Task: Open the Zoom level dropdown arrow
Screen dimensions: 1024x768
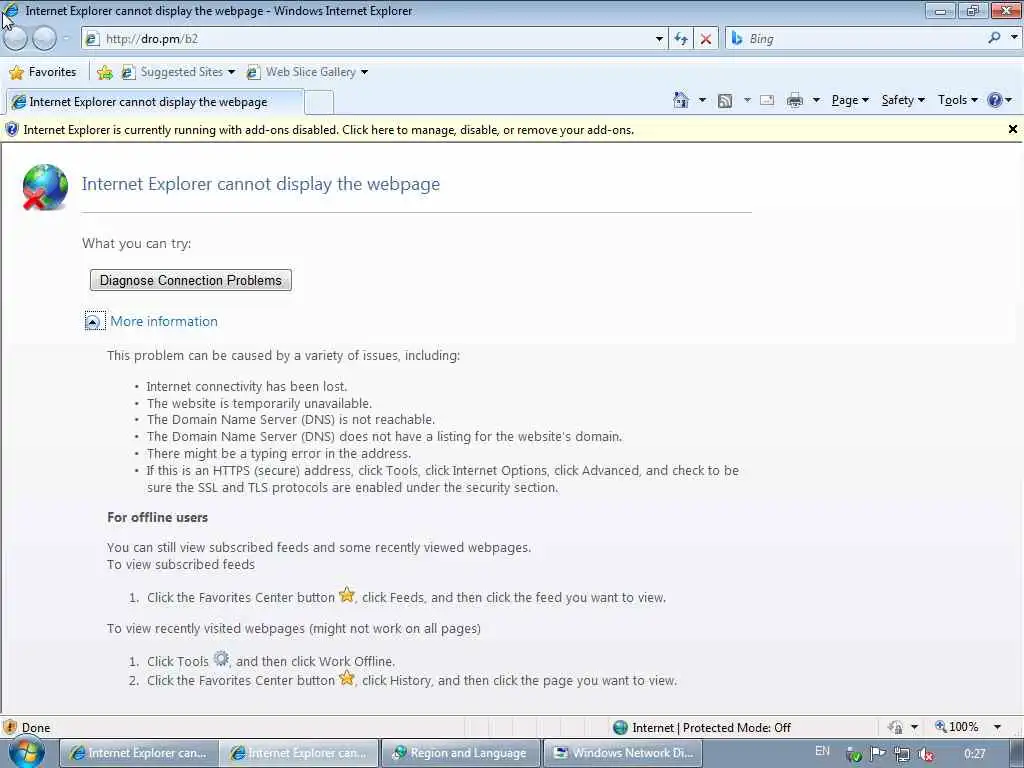Action: tap(997, 727)
